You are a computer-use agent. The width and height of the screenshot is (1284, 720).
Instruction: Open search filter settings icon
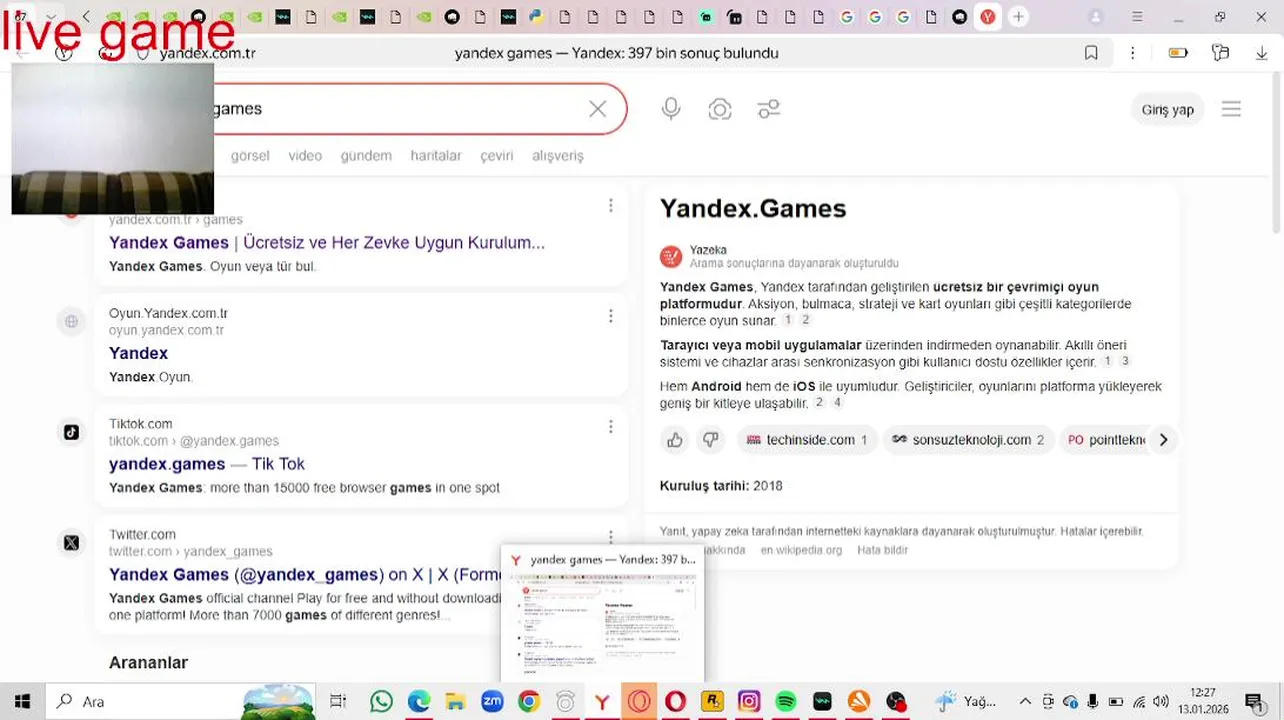pos(768,109)
